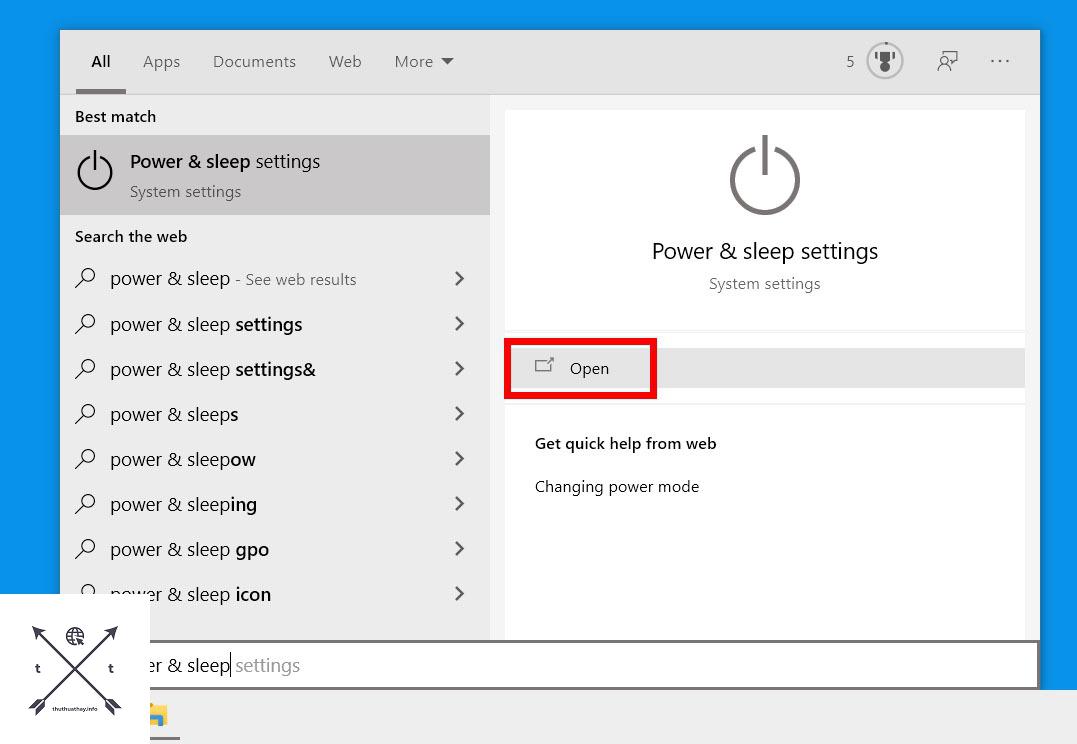The height and width of the screenshot is (744, 1077).
Task: Expand arrow for 'power & sleep settings&' suggestion
Action: [459, 369]
